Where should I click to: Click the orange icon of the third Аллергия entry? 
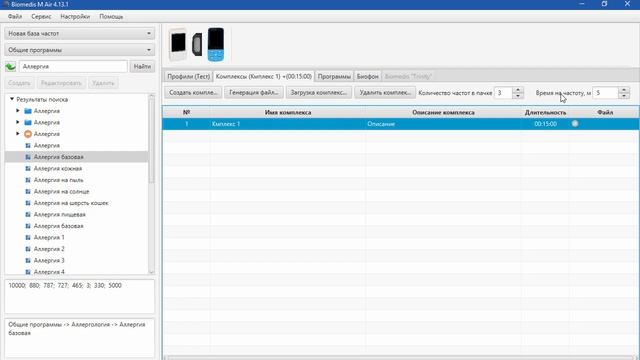[28, 134]
